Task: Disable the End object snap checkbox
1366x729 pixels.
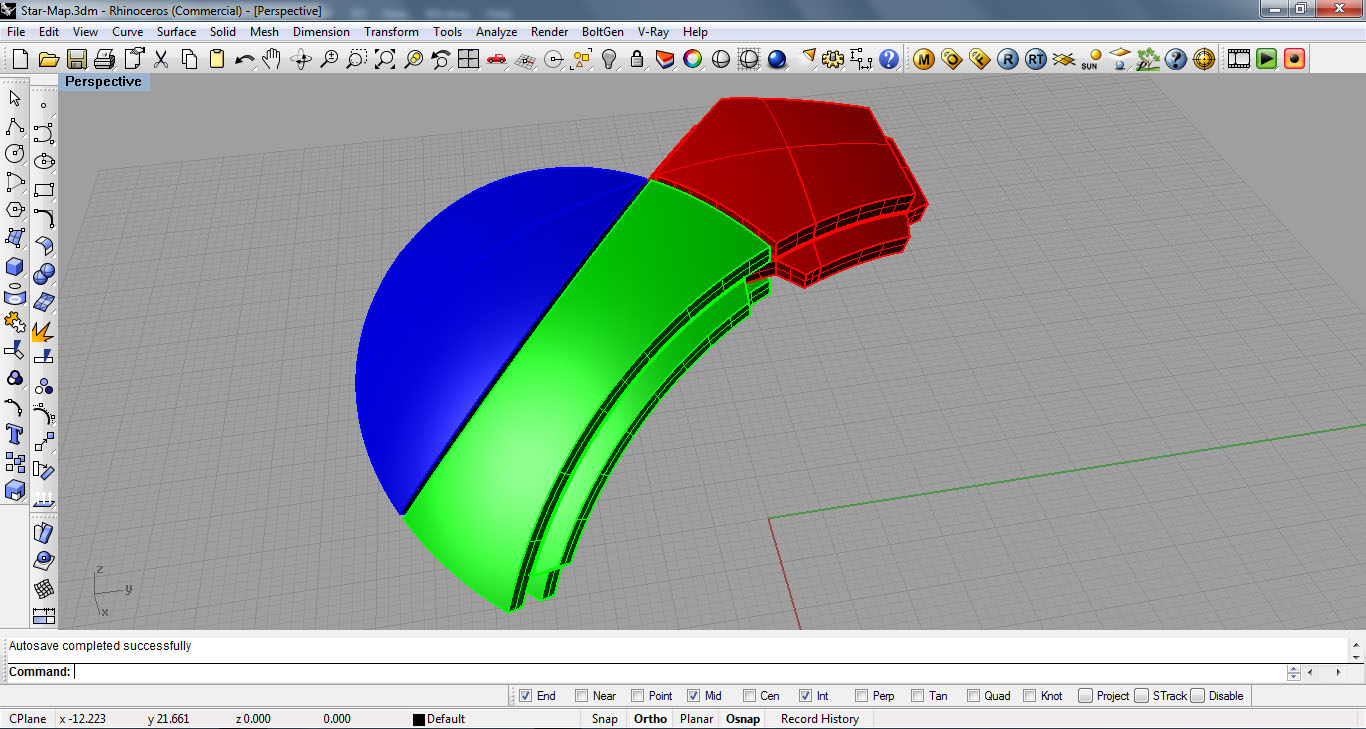Action: (525, 696)
